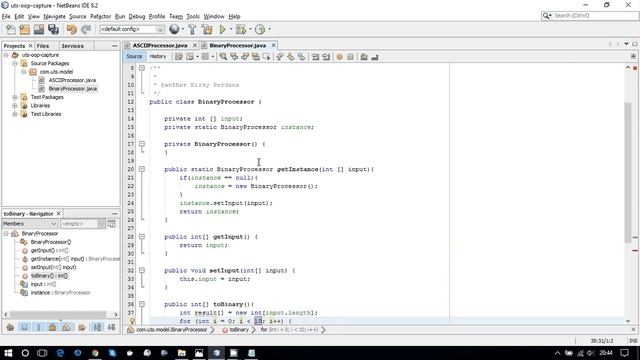Collapse the uts-oop-capture project node
640x360 pixels.
tap(6, 55)
